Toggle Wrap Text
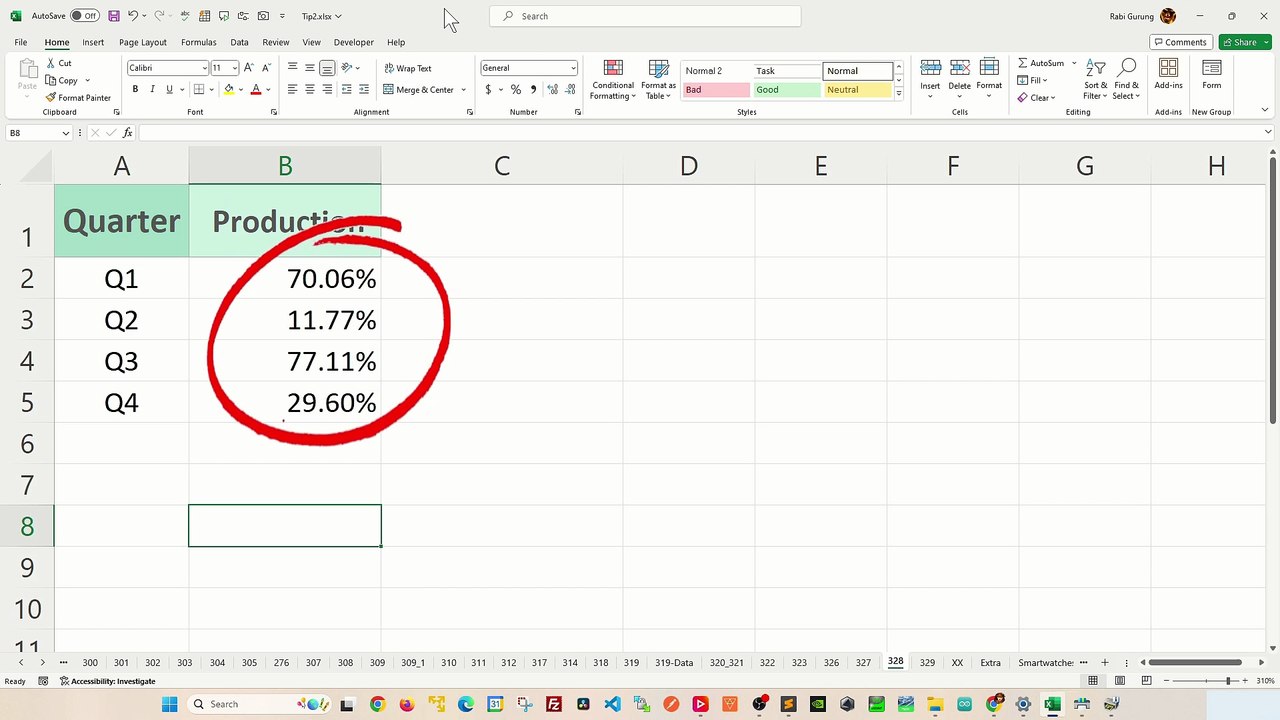This screenshot has height=720, width=1280. (x=408, y=68)
